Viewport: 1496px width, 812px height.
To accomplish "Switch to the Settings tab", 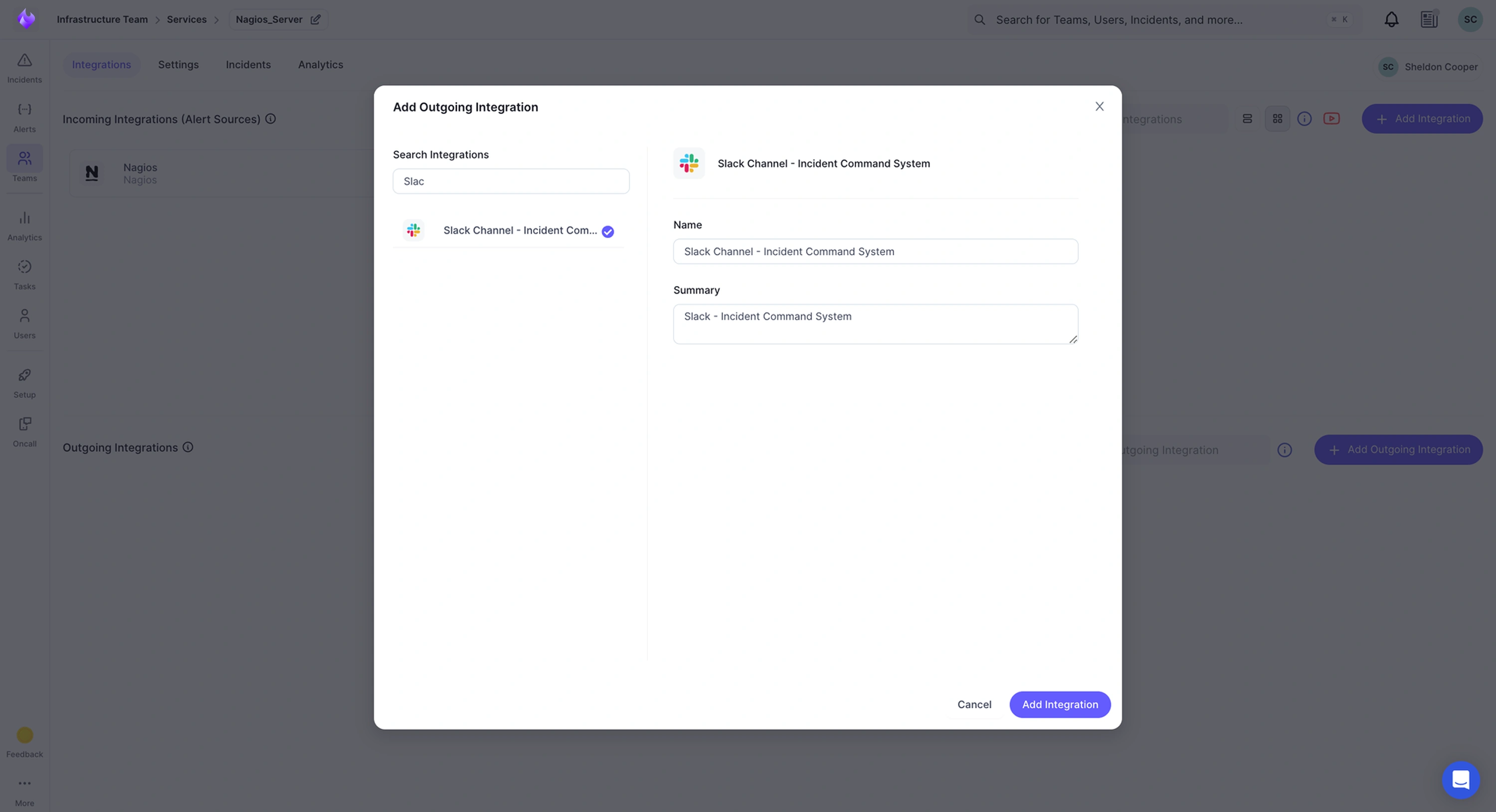I will coord(179,65).
